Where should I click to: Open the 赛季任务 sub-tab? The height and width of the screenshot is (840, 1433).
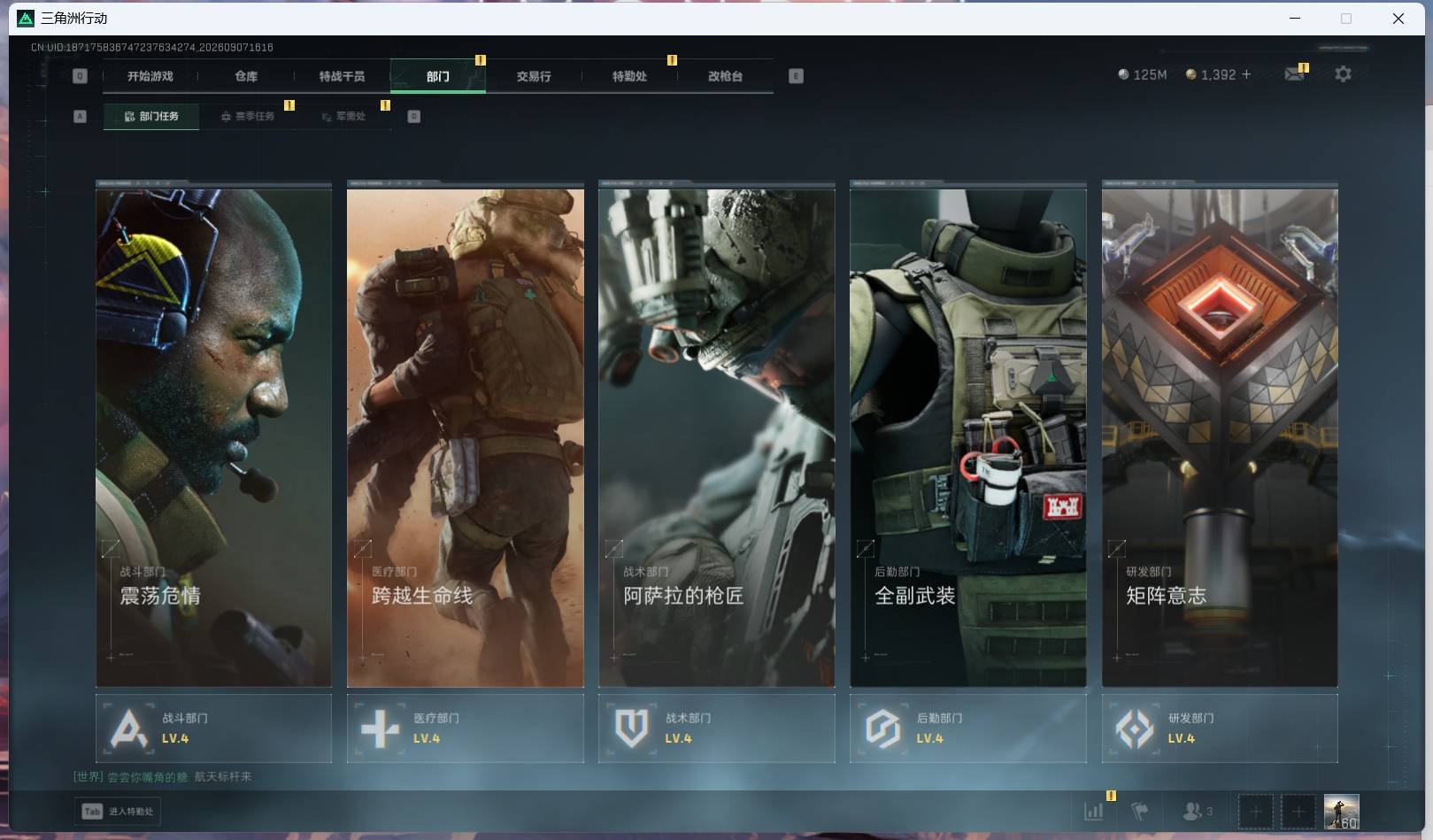248,116
